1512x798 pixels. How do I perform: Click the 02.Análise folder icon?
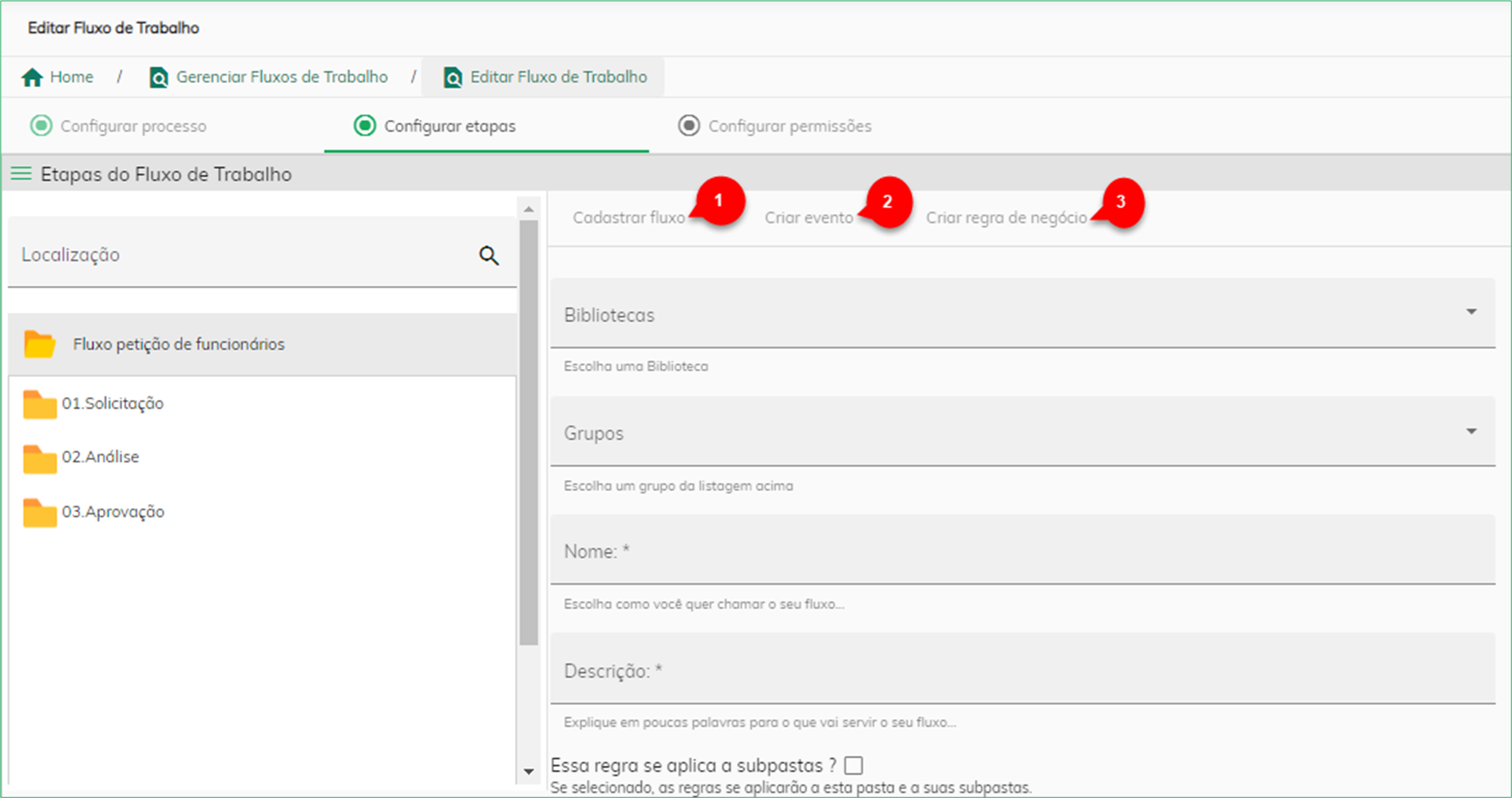coord(39,459)
